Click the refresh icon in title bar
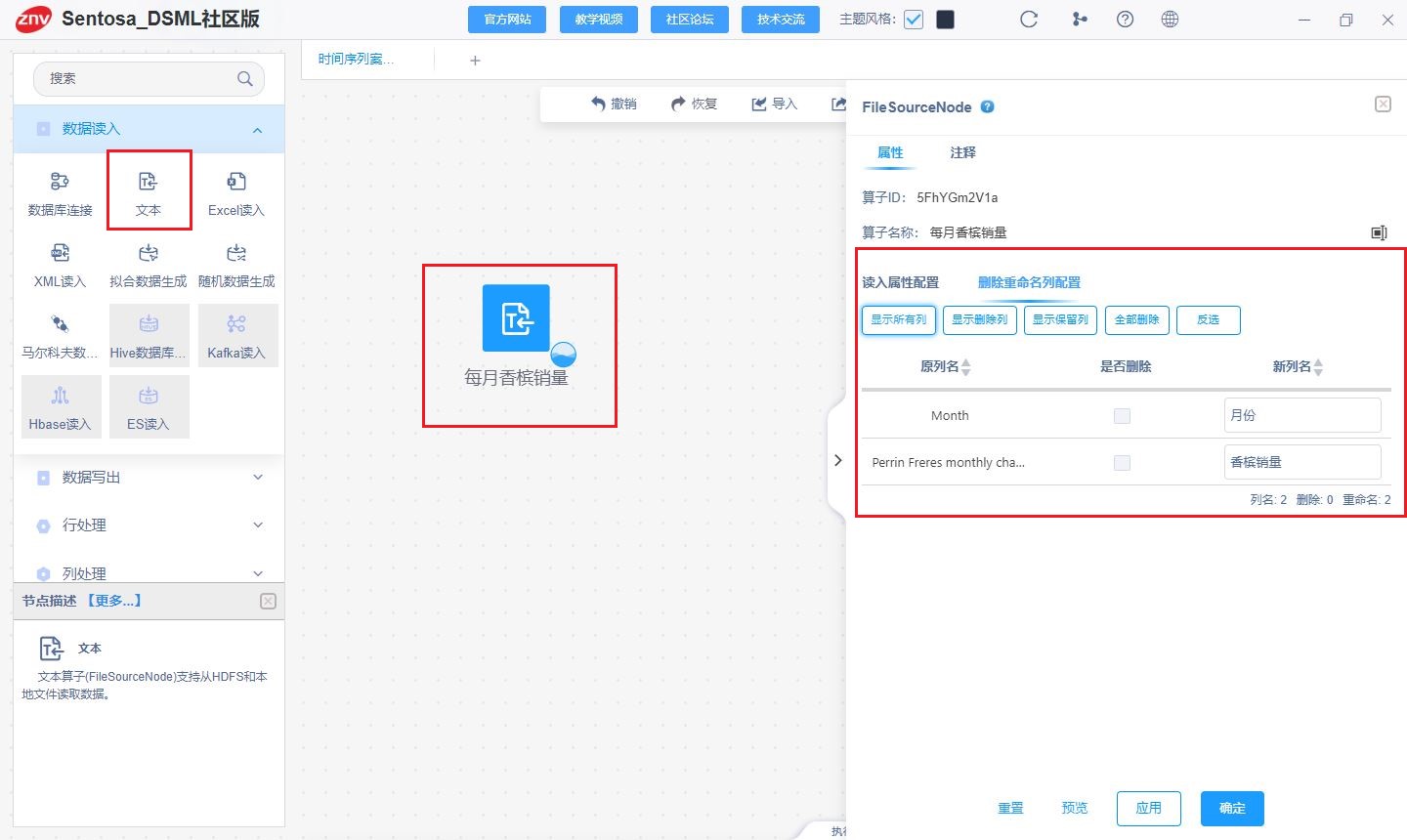The height and width of the screenshot is (840, 1407). (1029, 19)
